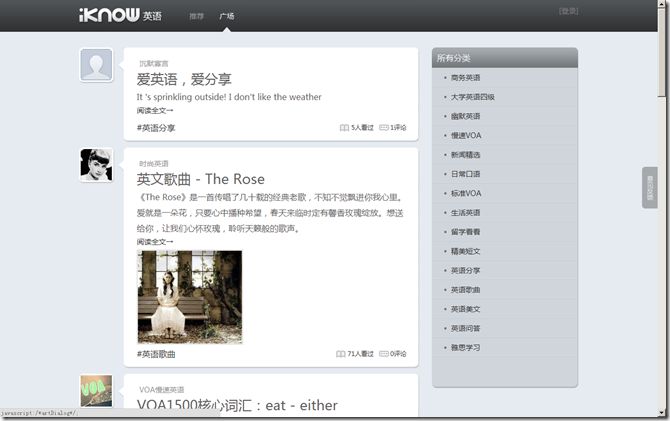Click the iKnow 英语 logo
The image size is (670, 421).
point(120,15)
